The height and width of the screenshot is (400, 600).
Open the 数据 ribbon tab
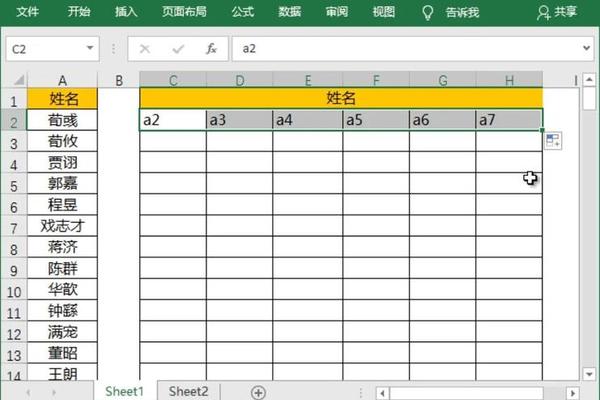289,12
